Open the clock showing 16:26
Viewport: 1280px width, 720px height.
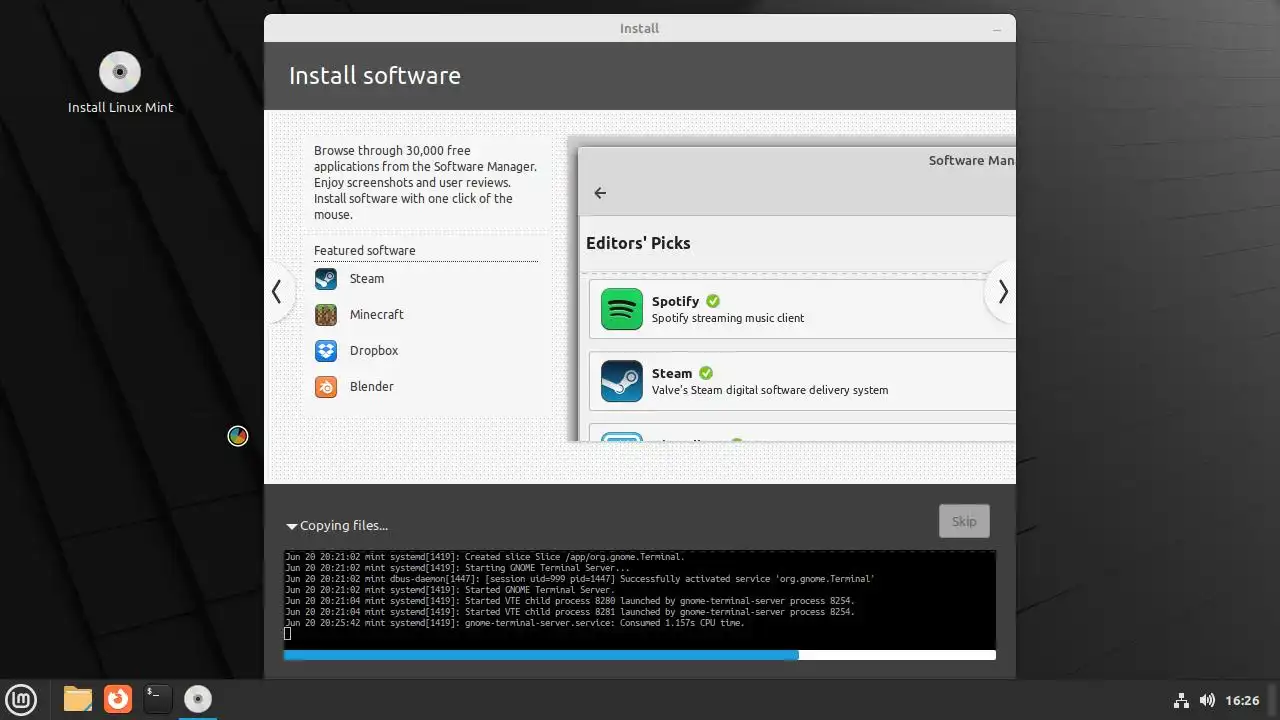click(x=1242, y=701)
